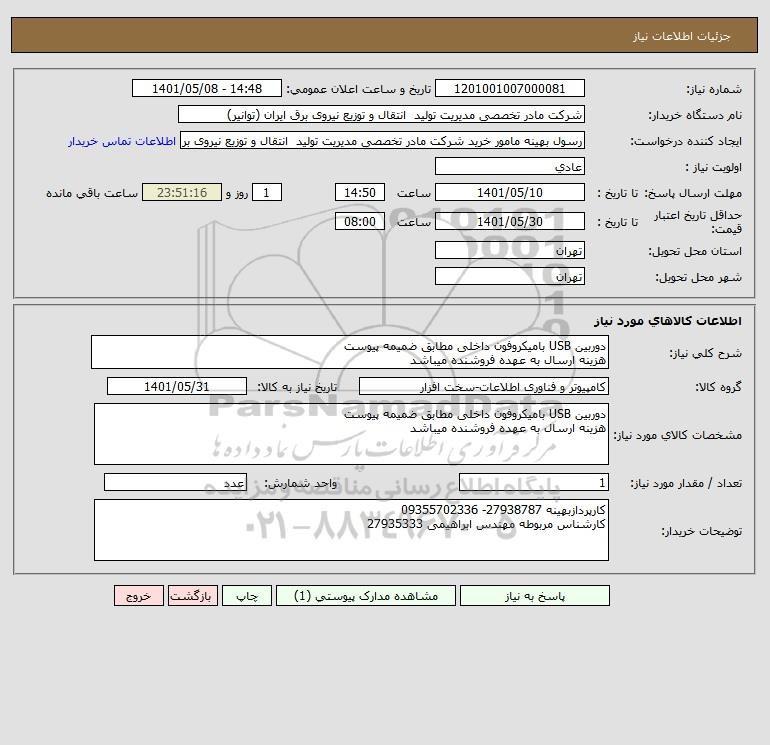The width and height of the screenshot is (770, 745).
Task: Click the general need description textbox
Action: pyautogui.click(x=350, y=352)
